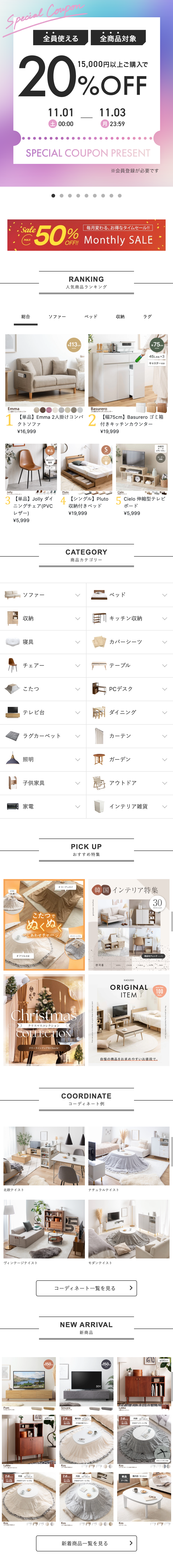The image size is (173, 1568).
Task: Tap the home appliance microwave icon
Action: tap(12, 806)
